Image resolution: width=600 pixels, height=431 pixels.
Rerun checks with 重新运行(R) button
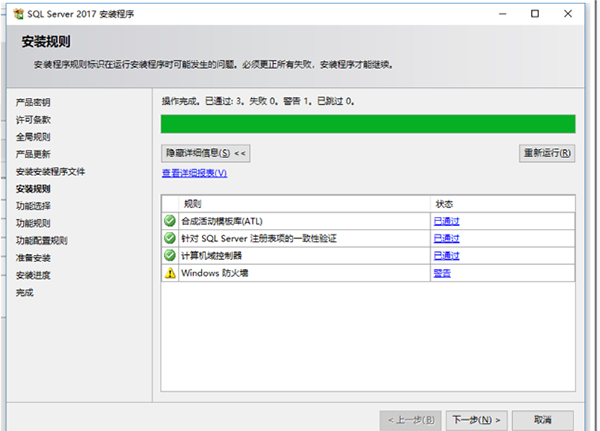pos(547,153)
